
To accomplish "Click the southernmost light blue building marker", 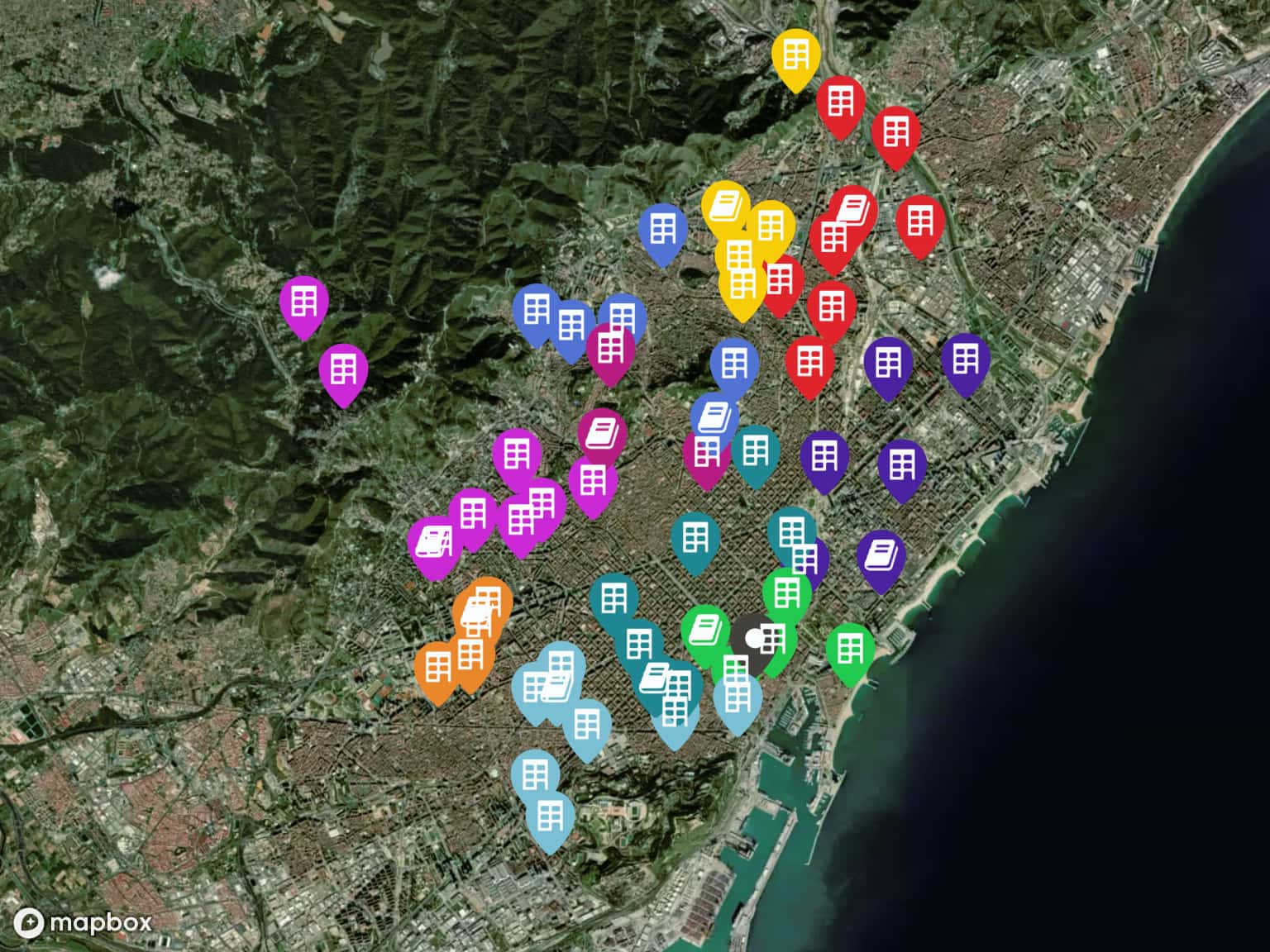I will point(550,816).
